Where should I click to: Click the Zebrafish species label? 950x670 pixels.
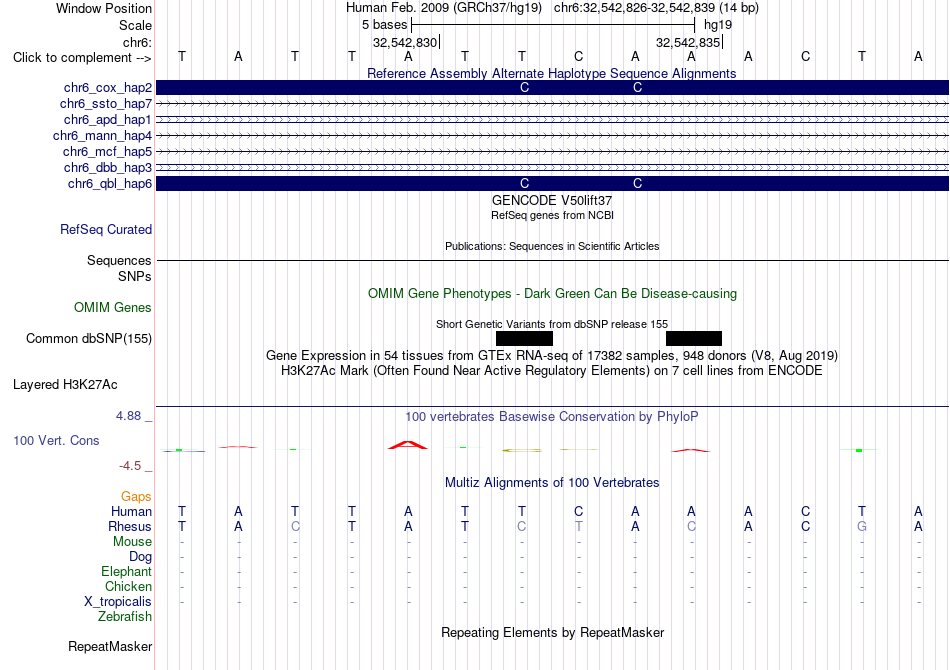pyautogui.click(x=125, y=617)
